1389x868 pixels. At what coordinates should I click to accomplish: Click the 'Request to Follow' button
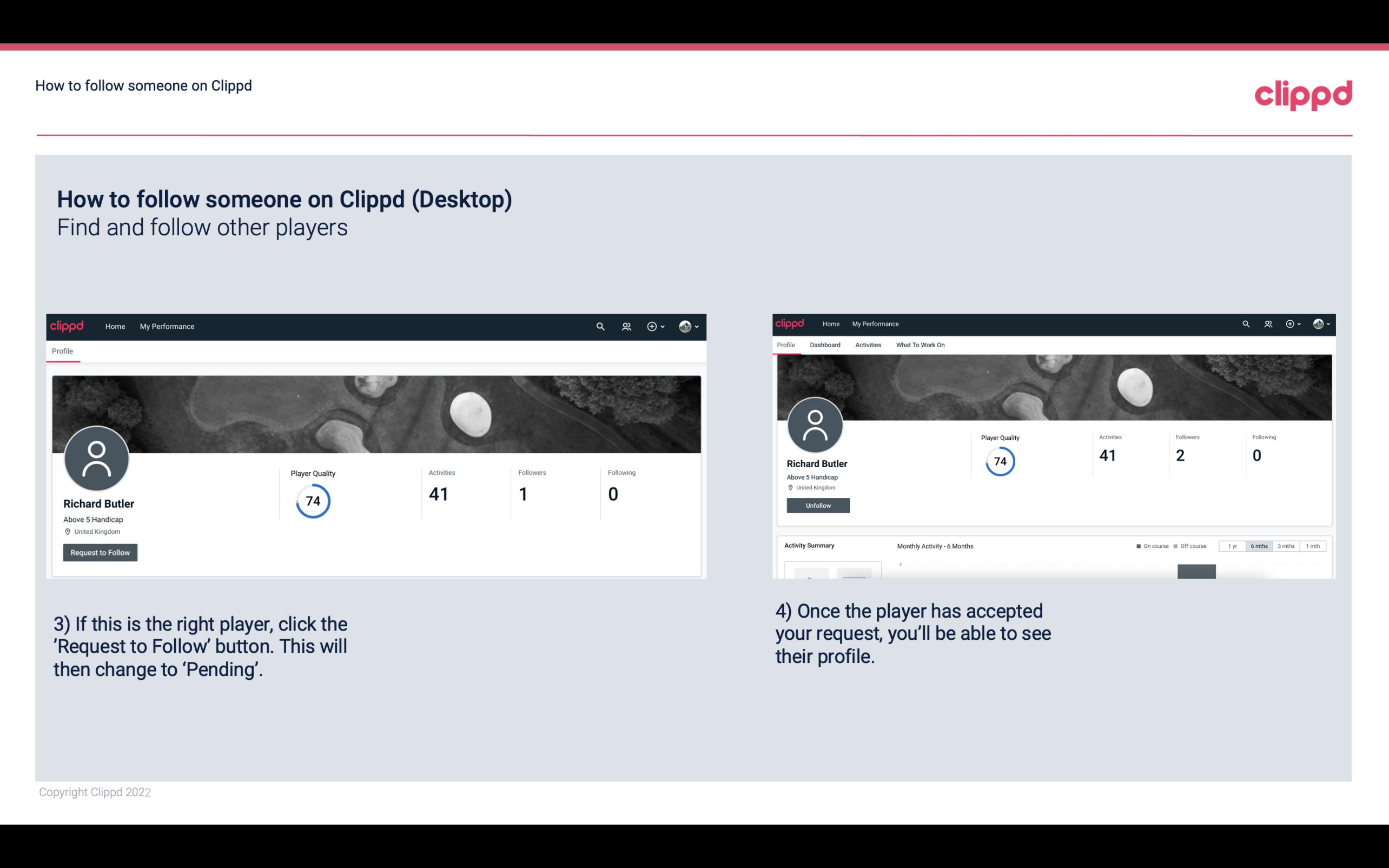(x=100, y=552)
